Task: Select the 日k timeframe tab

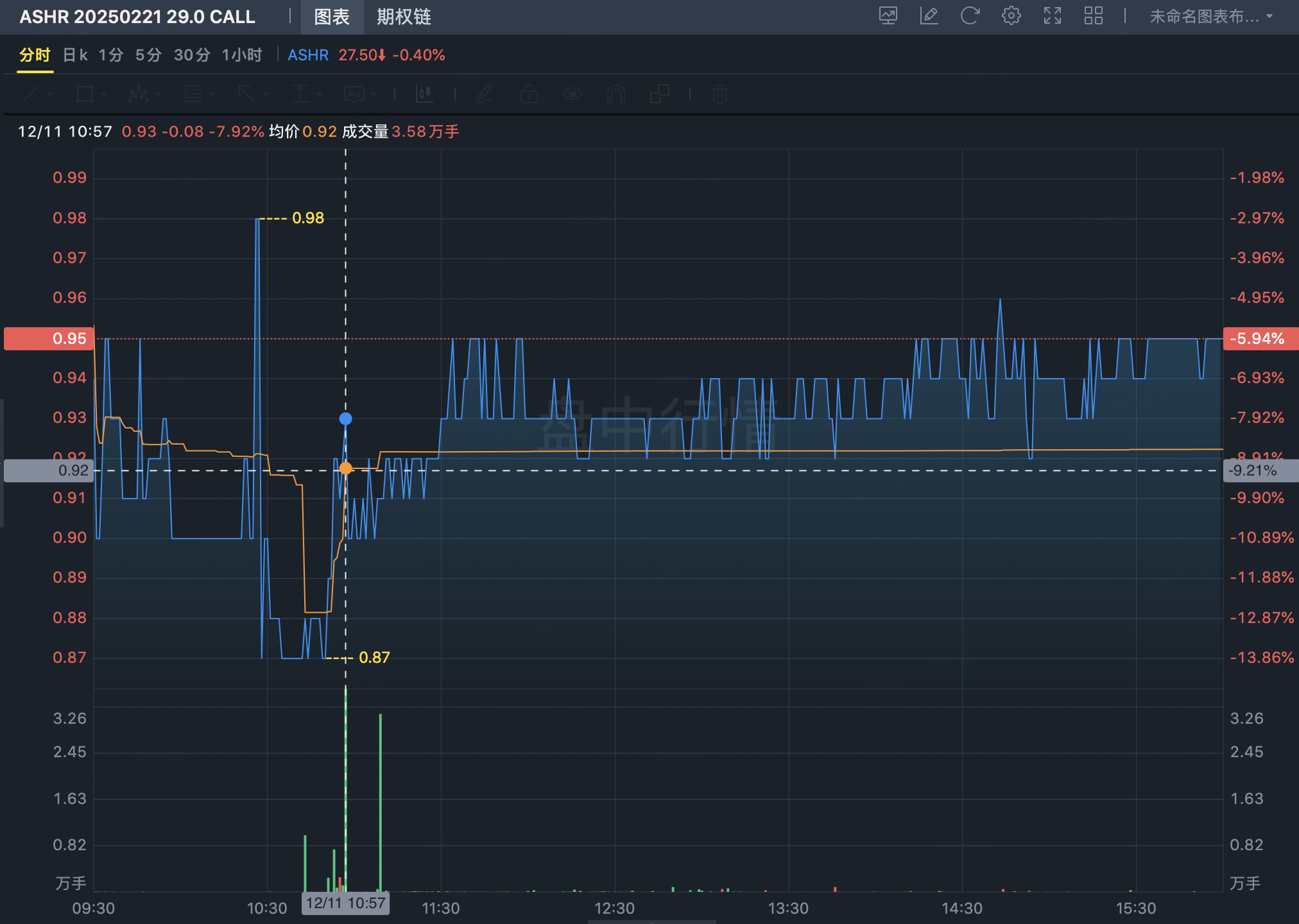Action: (75, 55)
